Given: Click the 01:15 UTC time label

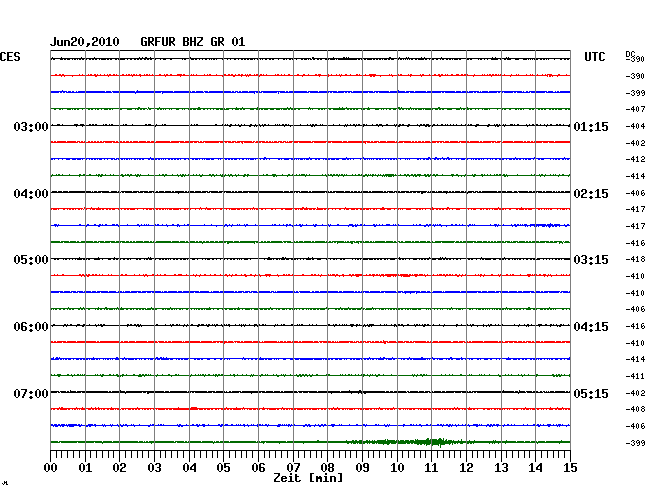Looking at the screenshot, I should (x=591, y=126).
